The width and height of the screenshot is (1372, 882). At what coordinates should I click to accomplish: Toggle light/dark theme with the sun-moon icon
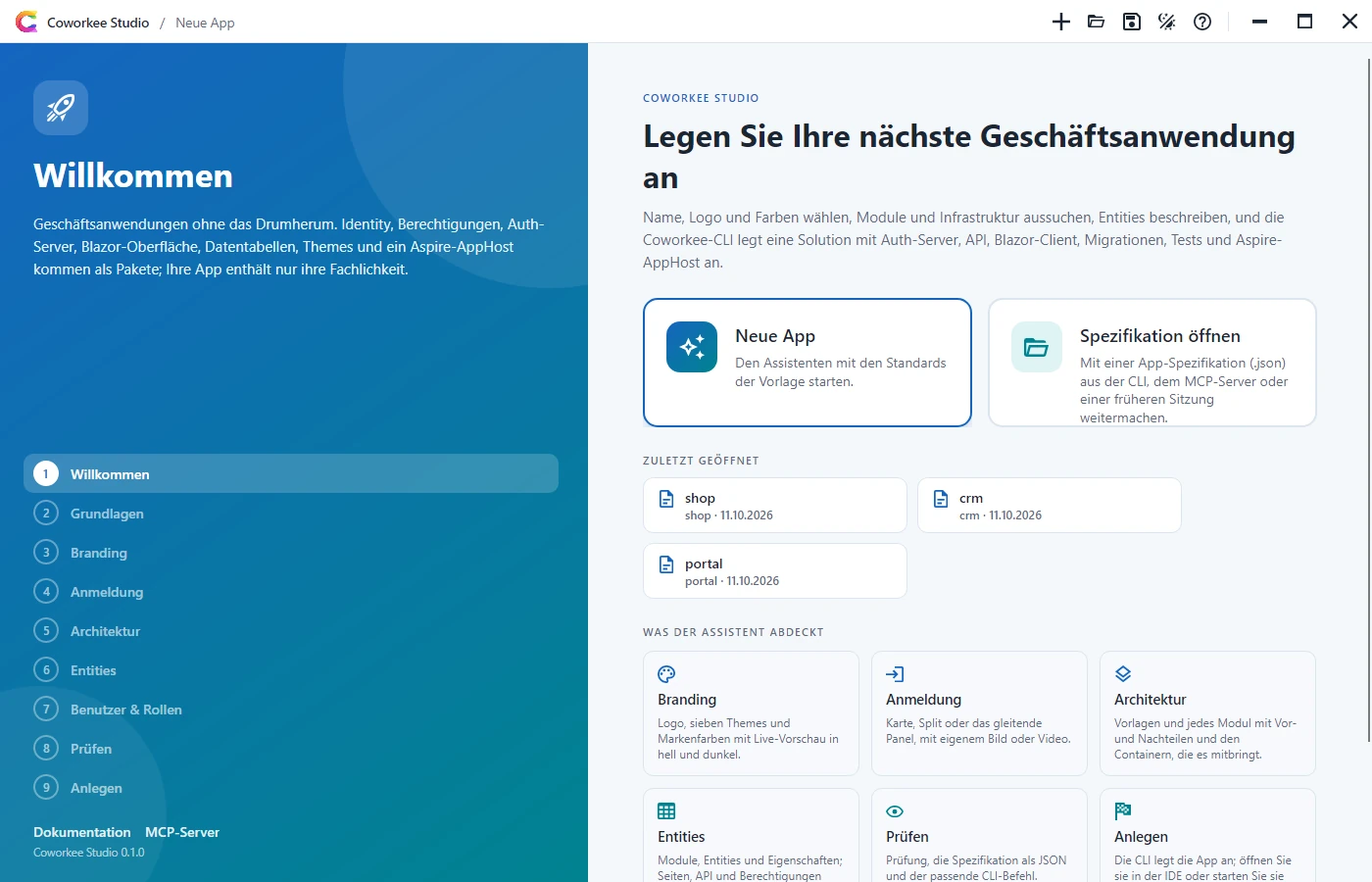1167,22
